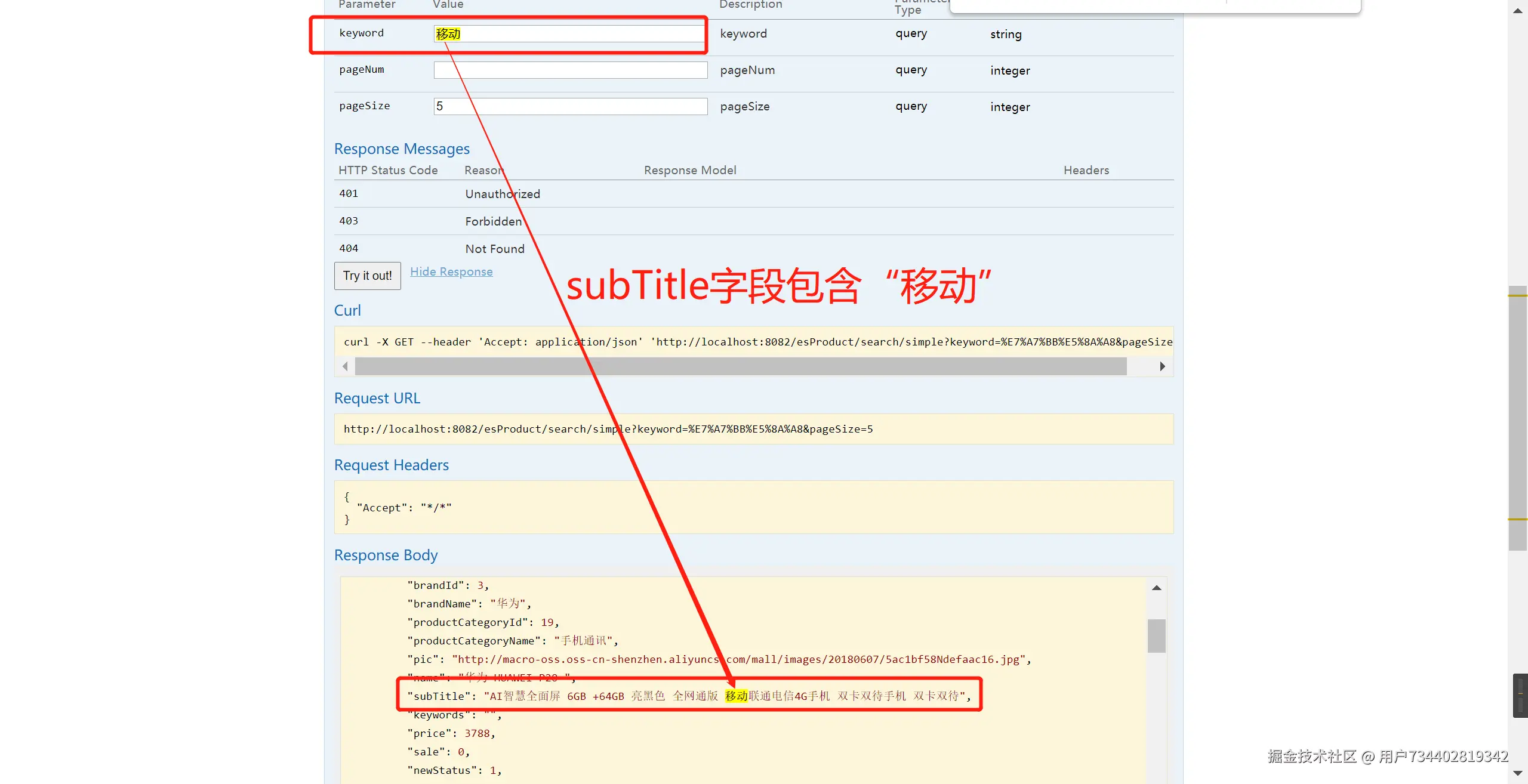This screenshot has height=784, width=1528.
Task: Click the HTTP Status Code column header
Action: click(388, 171)
